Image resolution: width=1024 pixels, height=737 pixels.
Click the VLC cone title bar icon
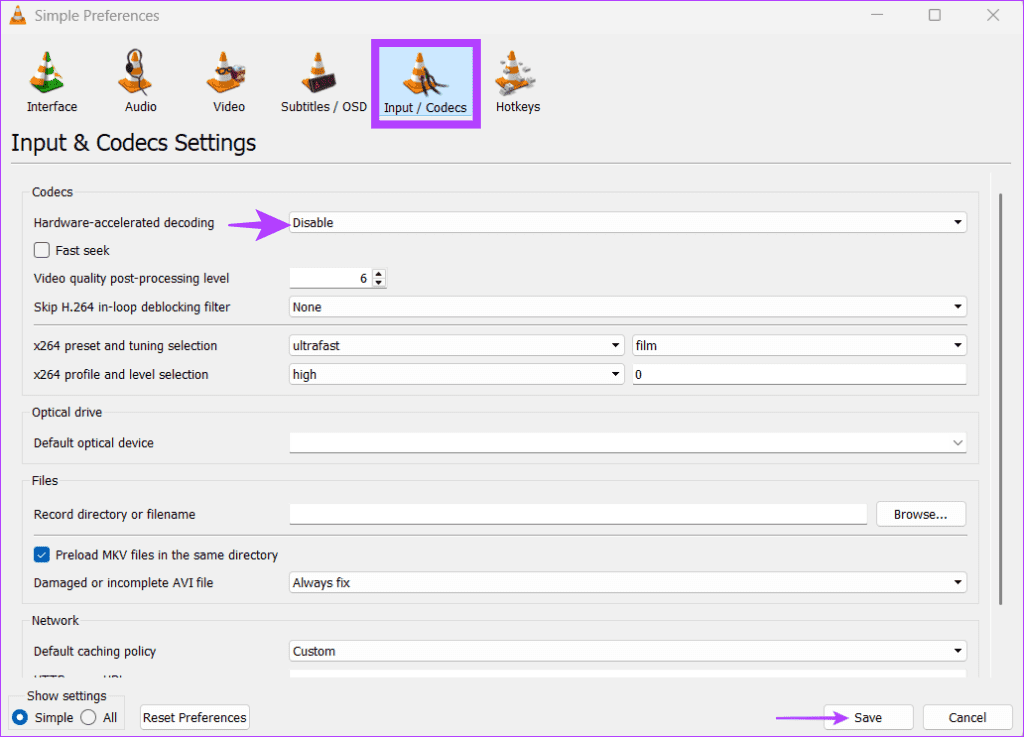[18, 15]
